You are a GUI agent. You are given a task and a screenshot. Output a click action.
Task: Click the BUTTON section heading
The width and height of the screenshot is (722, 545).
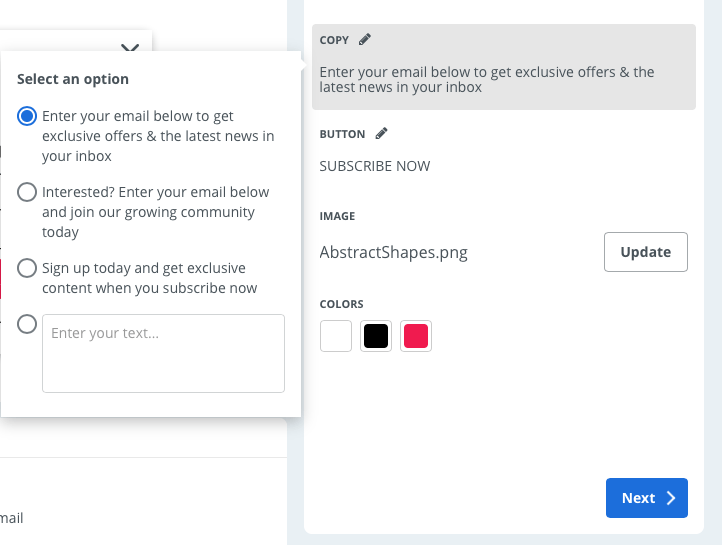coord(342,134)
